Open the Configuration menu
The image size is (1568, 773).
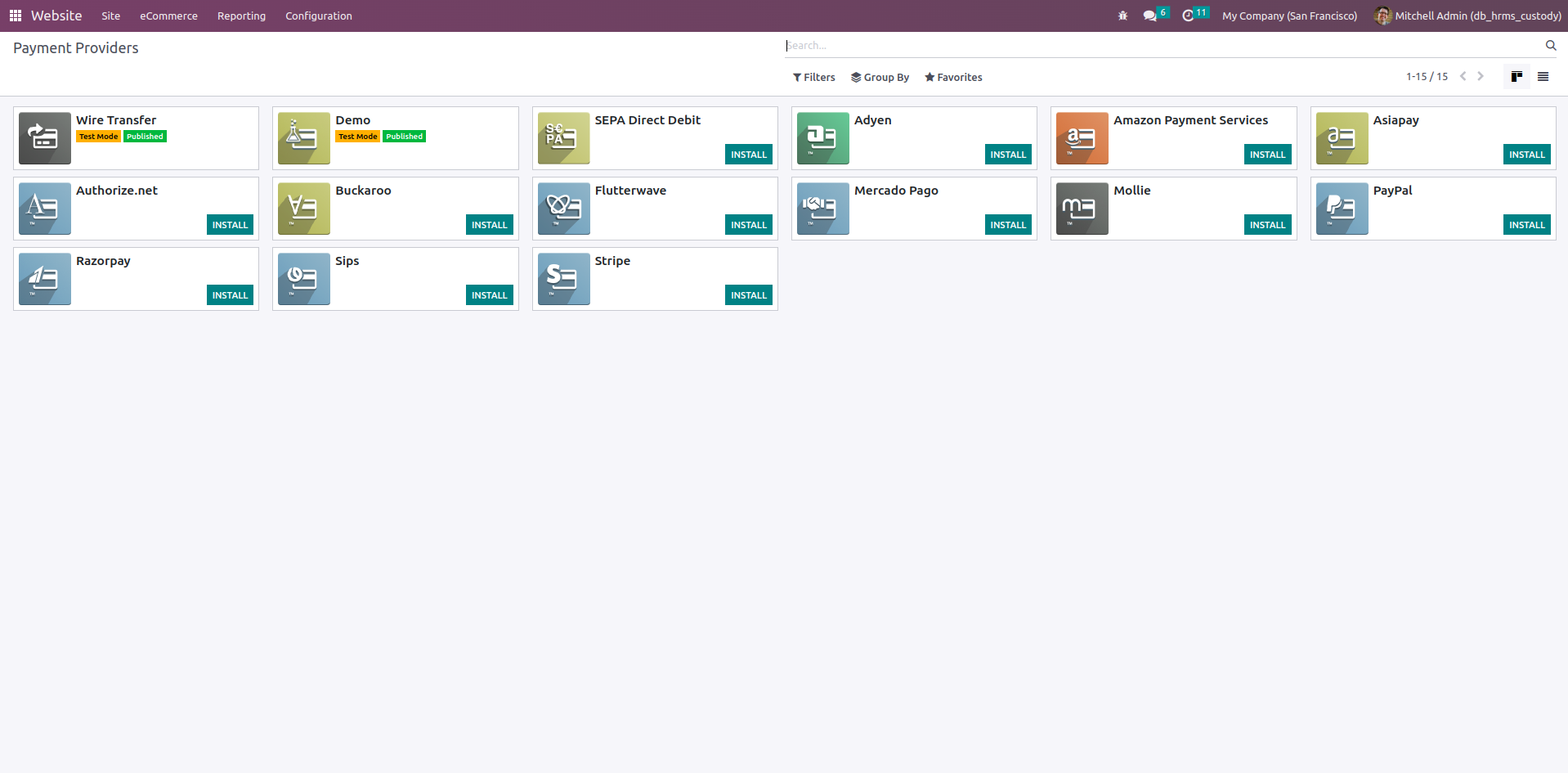[319, 16]
